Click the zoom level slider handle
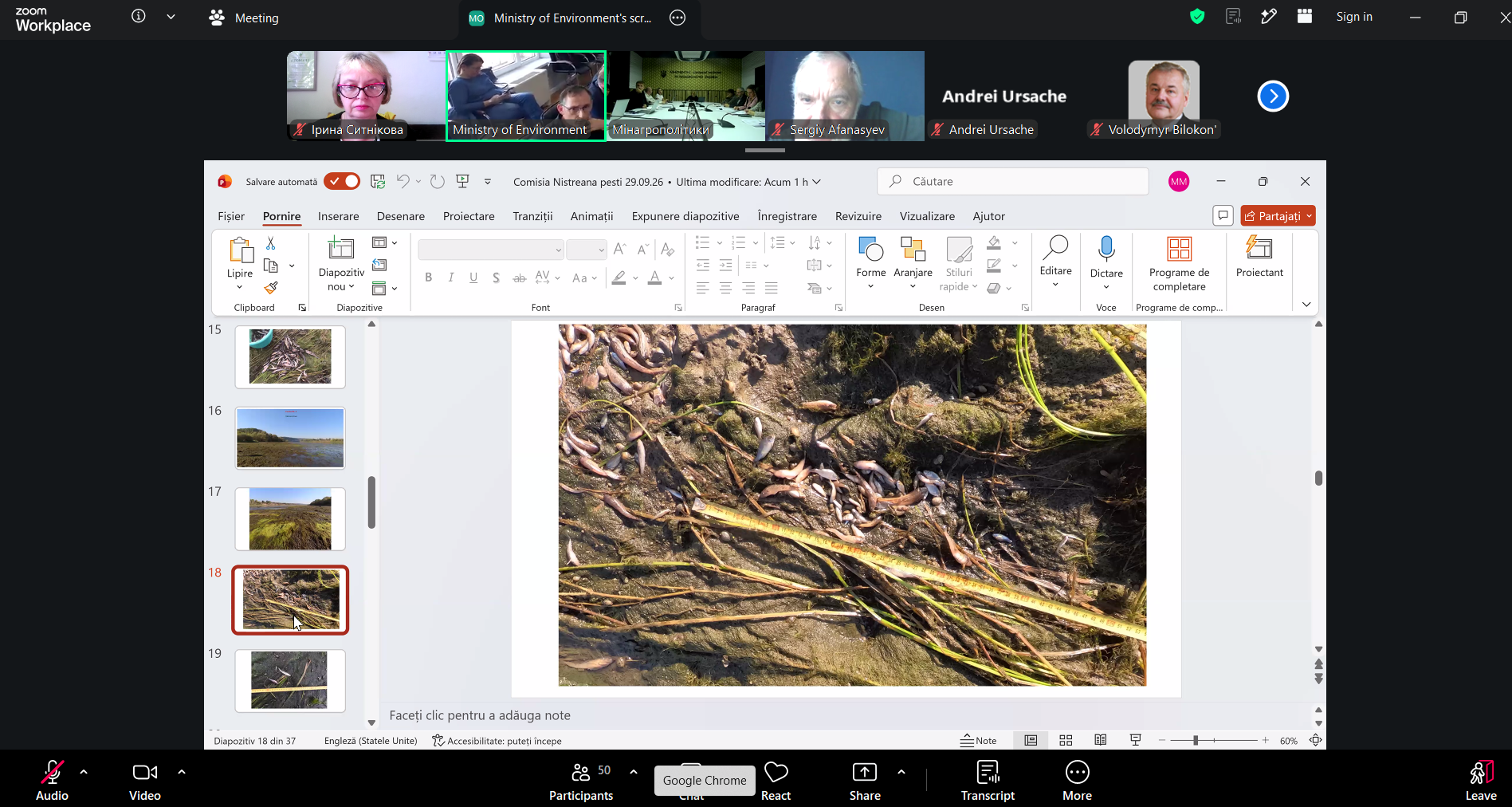 click(1196, 741)
